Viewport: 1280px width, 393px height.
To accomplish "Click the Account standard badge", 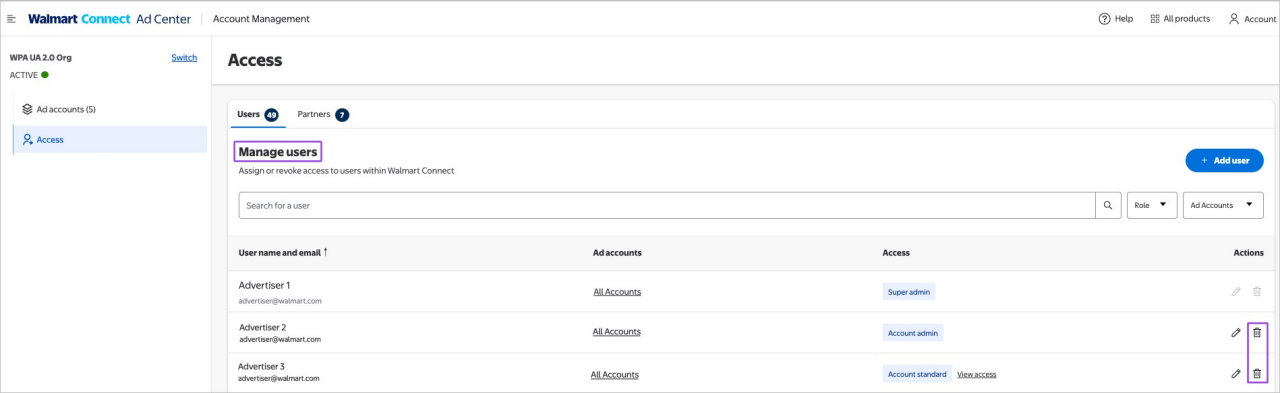I will click(917, 374).
